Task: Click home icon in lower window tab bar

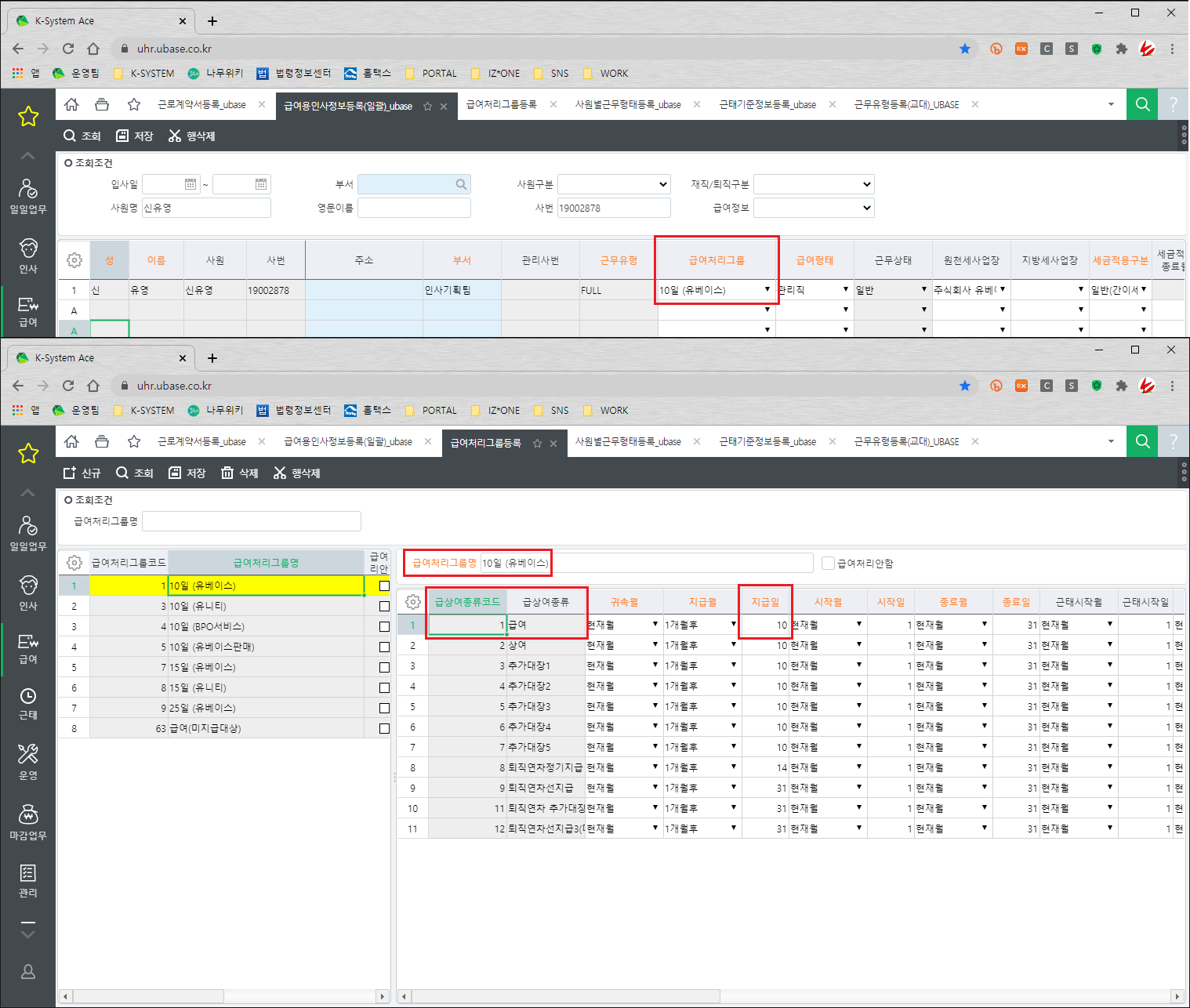Action: [71, 441]
